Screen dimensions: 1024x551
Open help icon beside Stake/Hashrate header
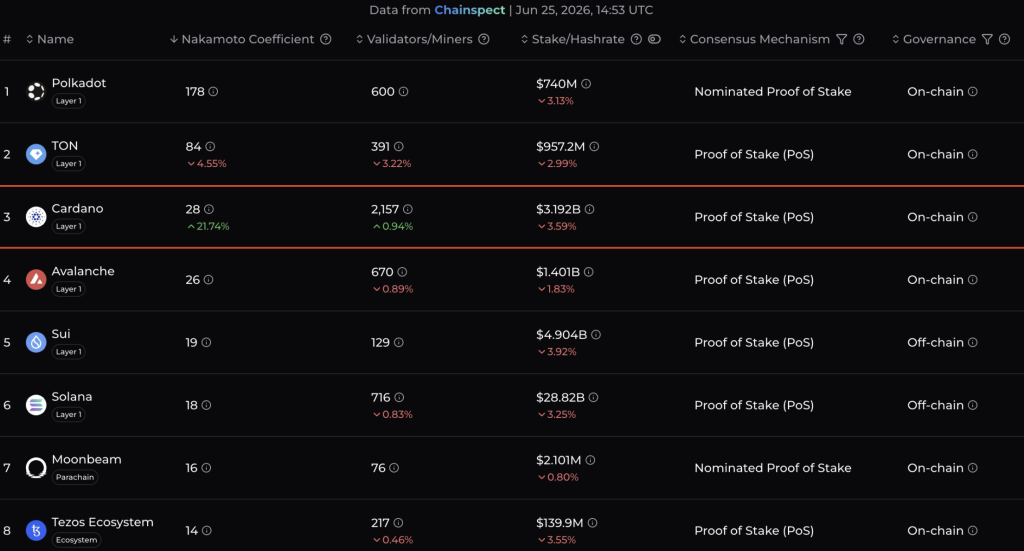tap(636, 39)
